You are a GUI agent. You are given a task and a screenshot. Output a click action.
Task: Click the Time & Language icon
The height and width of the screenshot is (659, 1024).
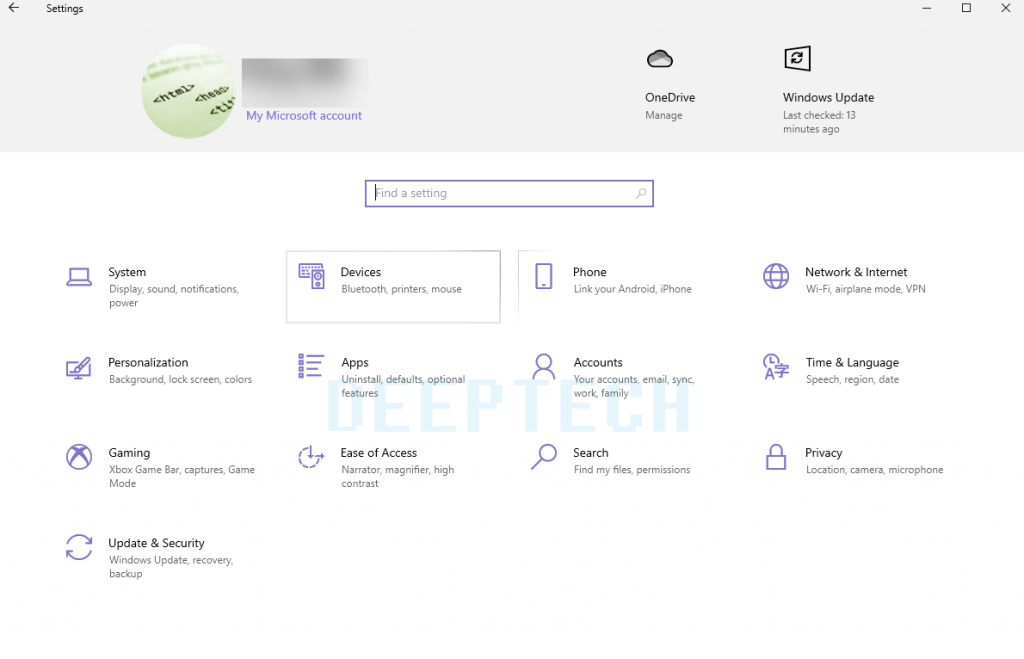[776, 366]
